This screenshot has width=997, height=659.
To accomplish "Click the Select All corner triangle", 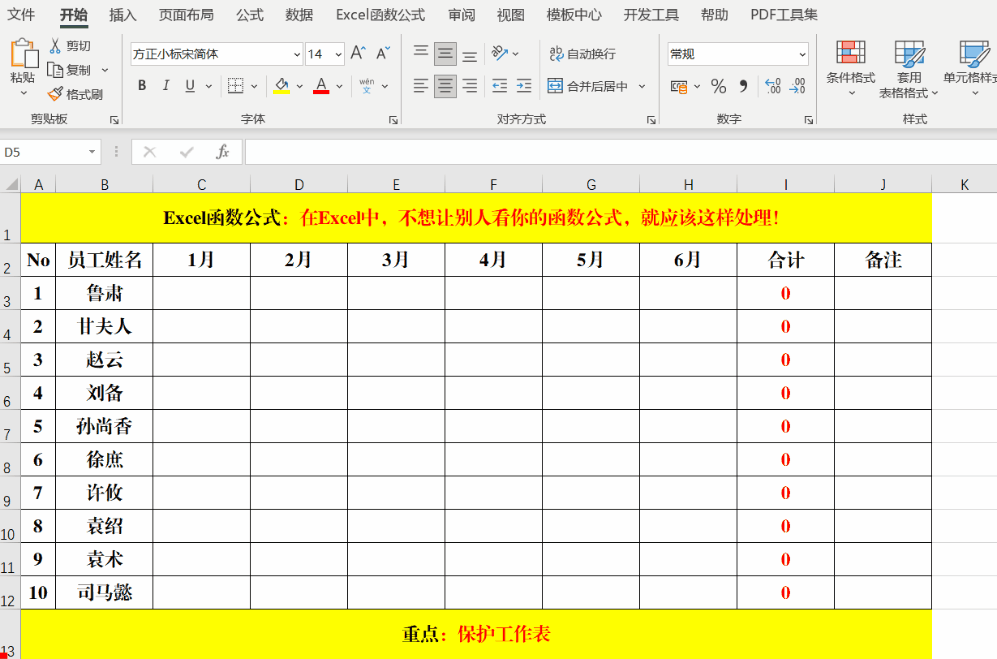I will click(x=11, y=184).
